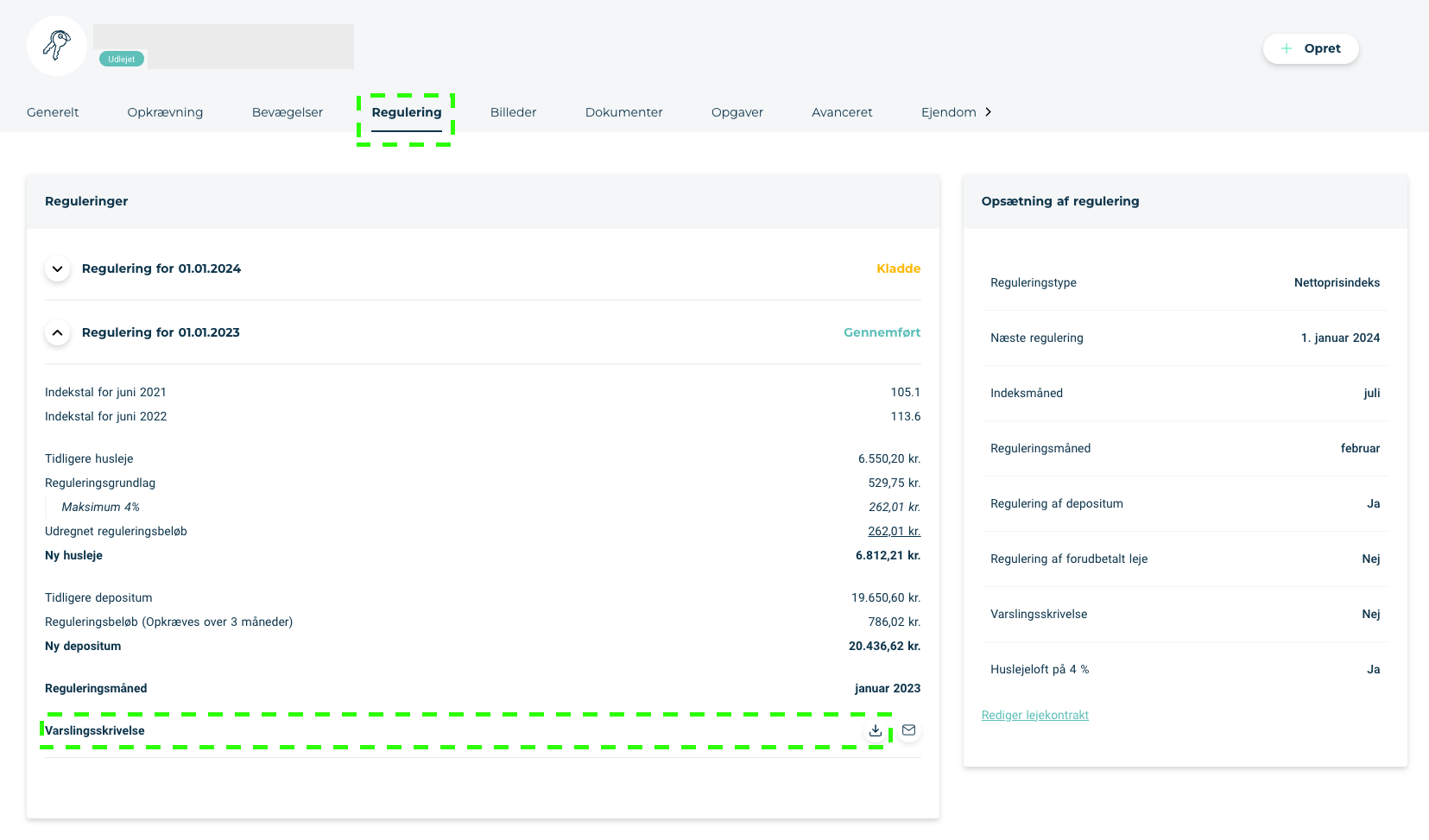
Task: Click Huslejeloft på 4 % label
Action: click(1040, 669)
